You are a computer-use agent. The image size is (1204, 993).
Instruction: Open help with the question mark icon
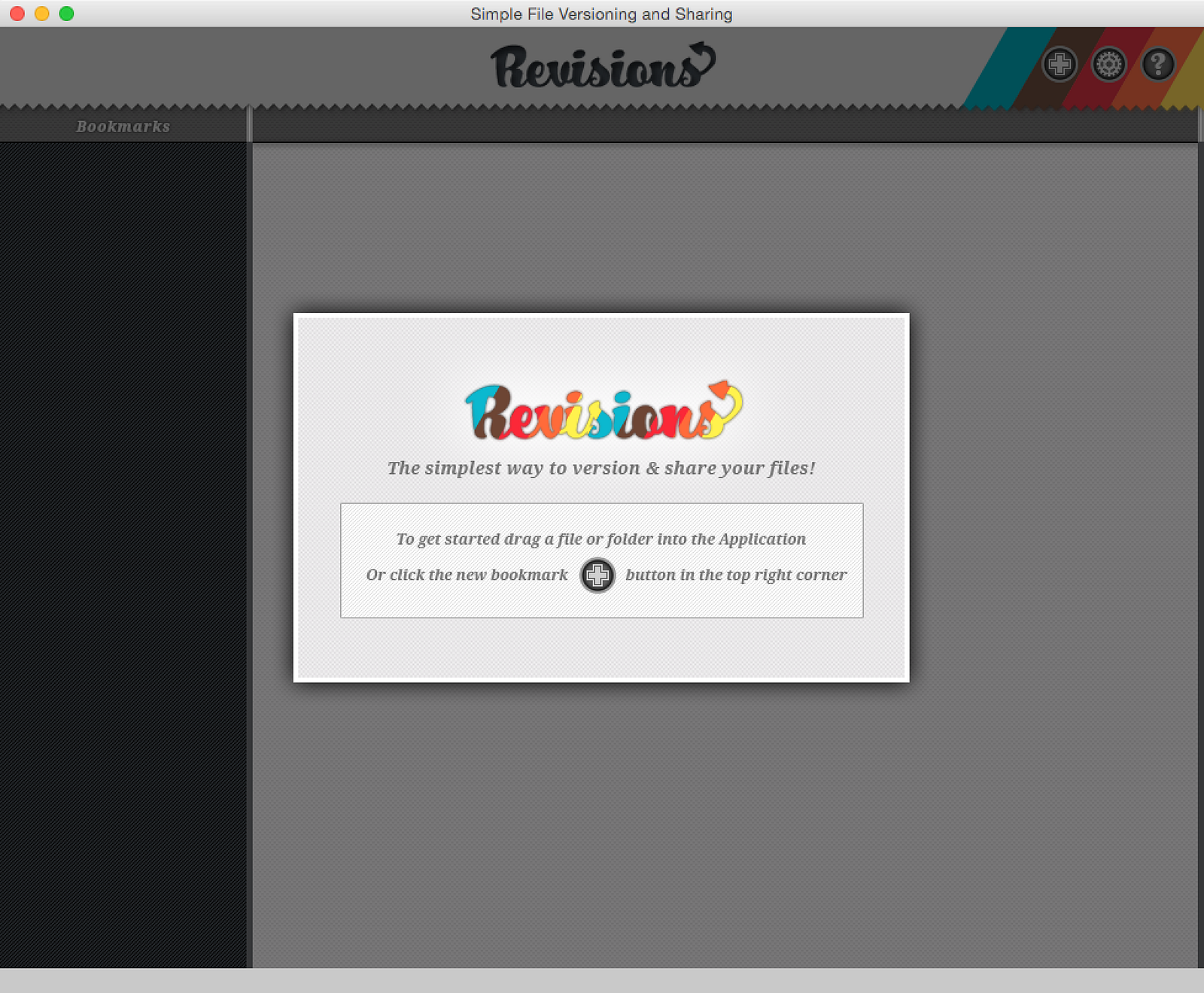tap(1158, 64)
